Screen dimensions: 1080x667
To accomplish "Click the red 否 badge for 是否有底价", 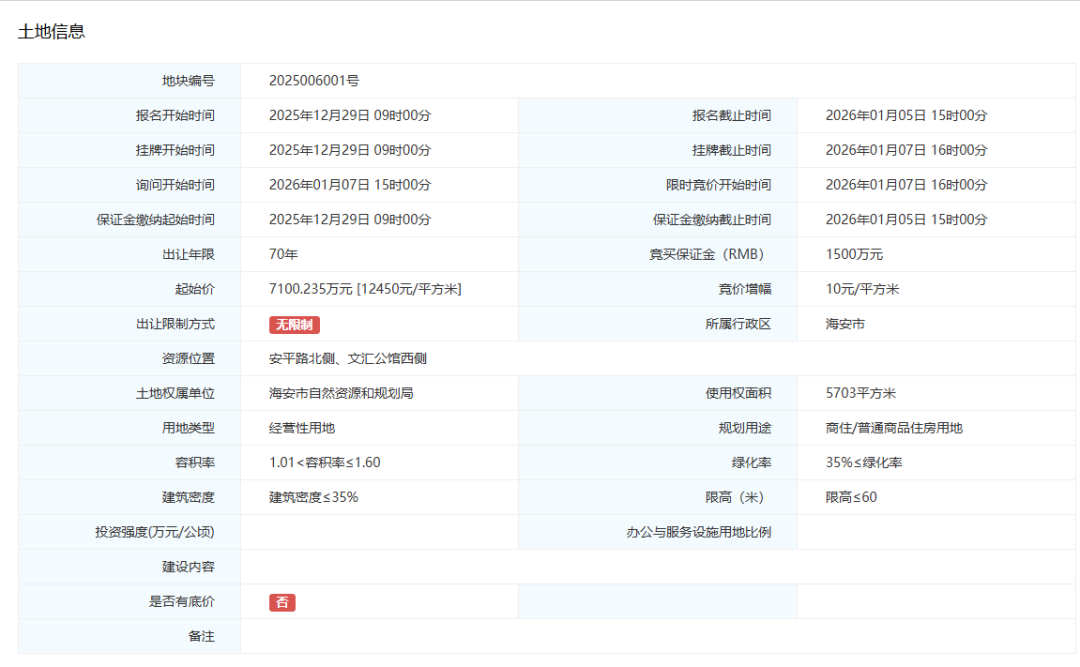I will point(283,601).
